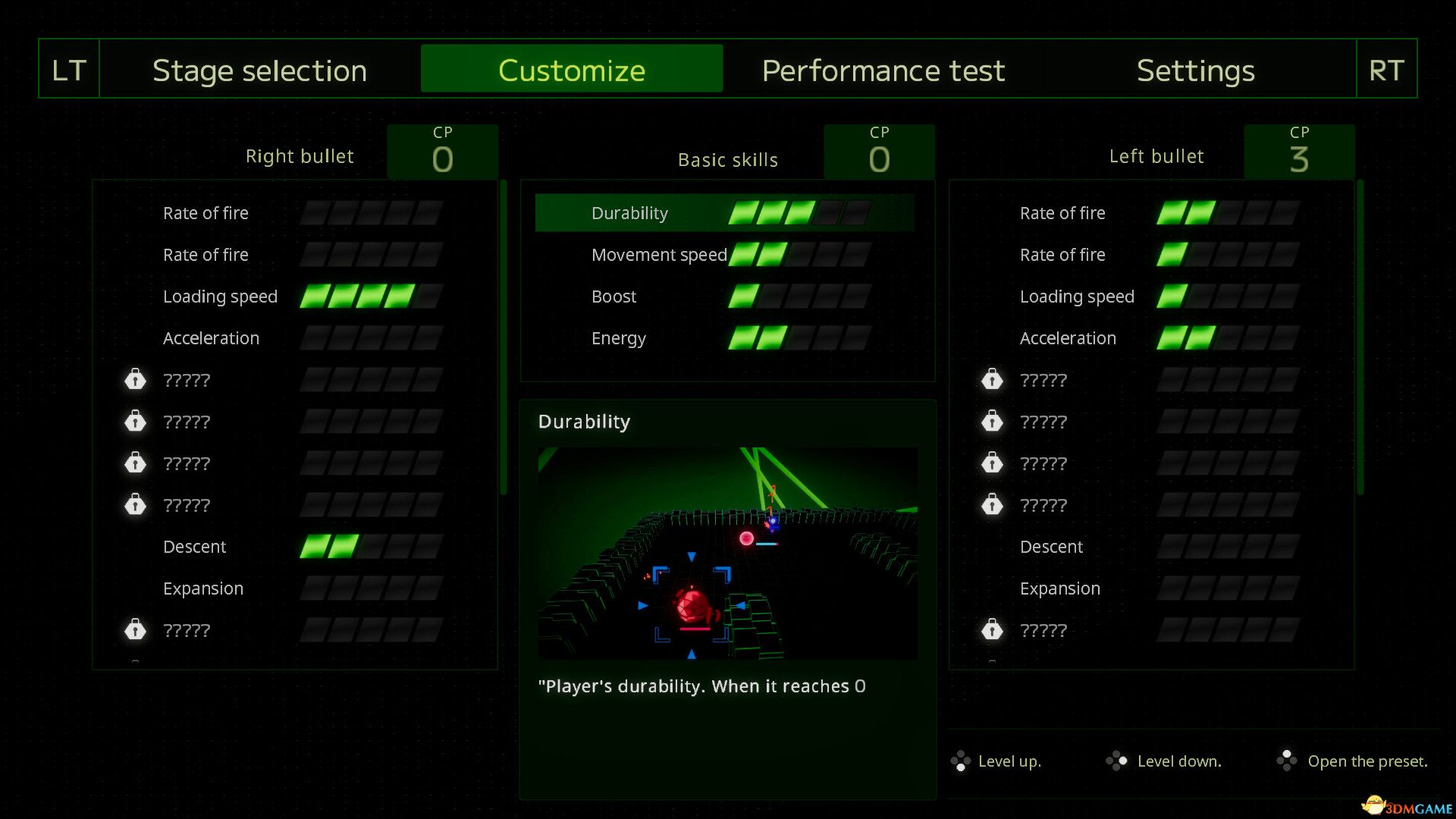Select the Durability skill row
The height and width of the screenshot is (819, 1456).
click(x=629, y=213)
